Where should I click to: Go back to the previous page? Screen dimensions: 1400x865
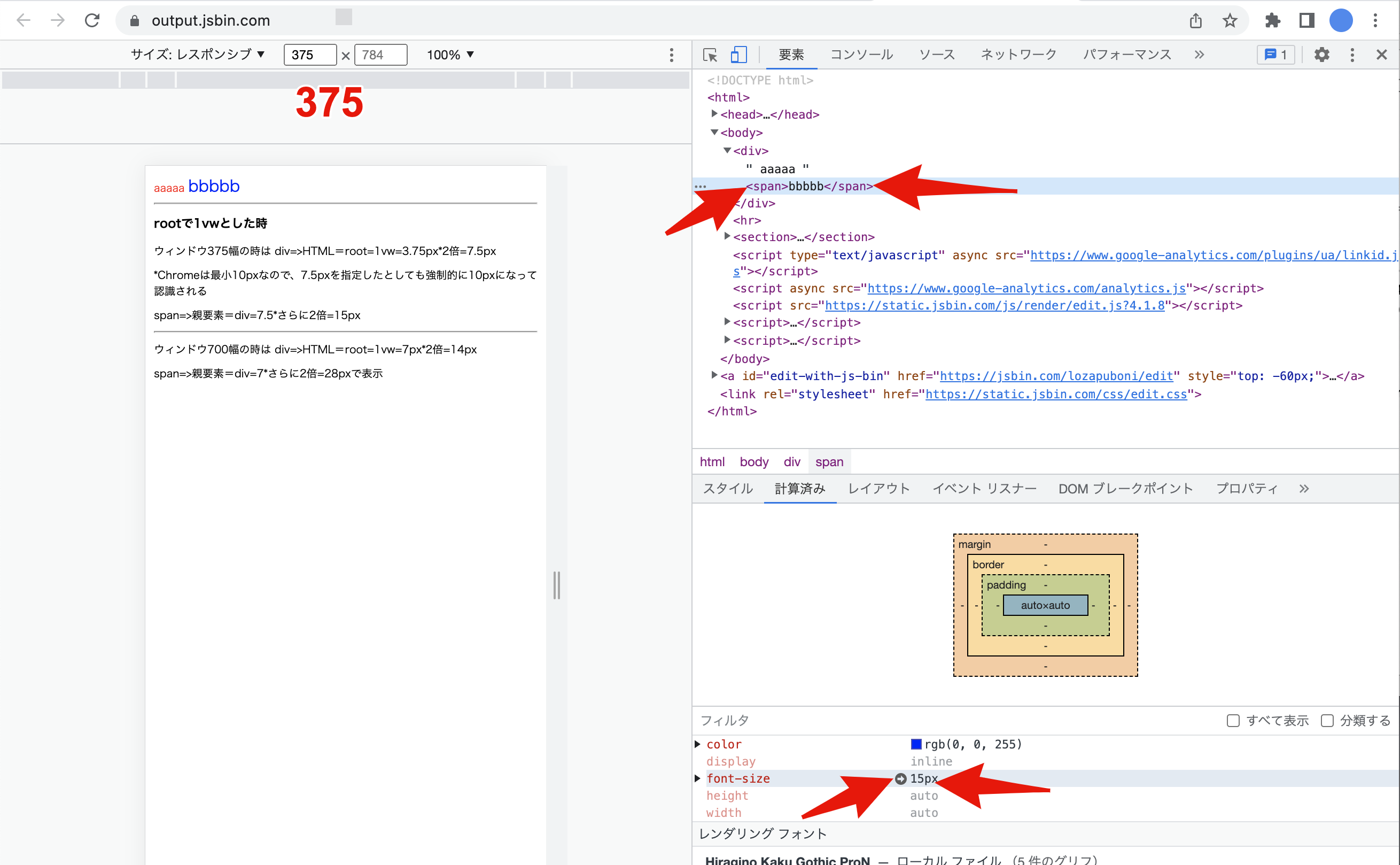click(24, 21)
